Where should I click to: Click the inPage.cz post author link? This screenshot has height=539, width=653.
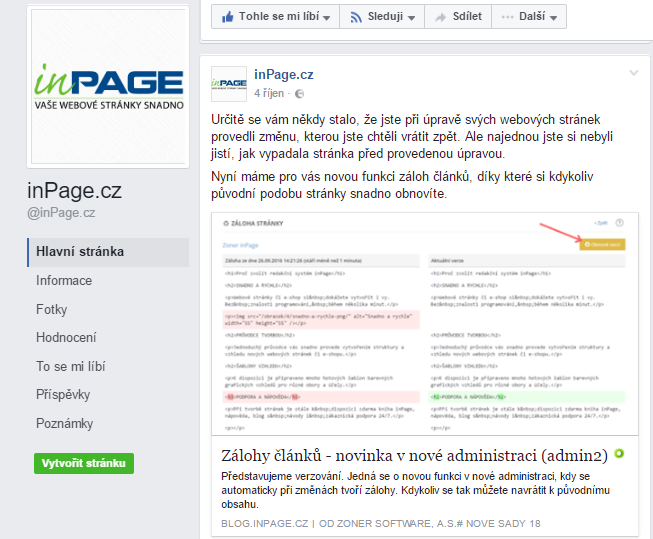[x=284, y=74]
